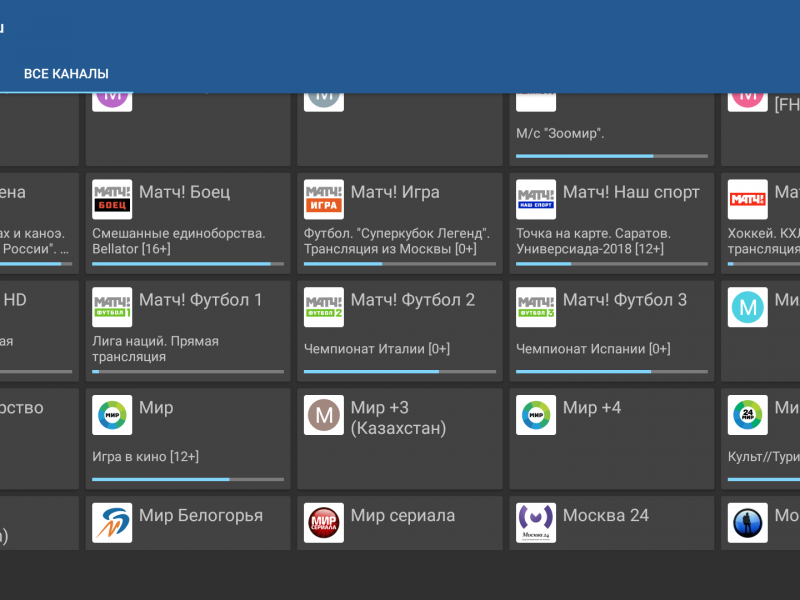
Task: Click program Смешанные единоборства. Bellator [16+]
Action: click(x=179, y=241)
